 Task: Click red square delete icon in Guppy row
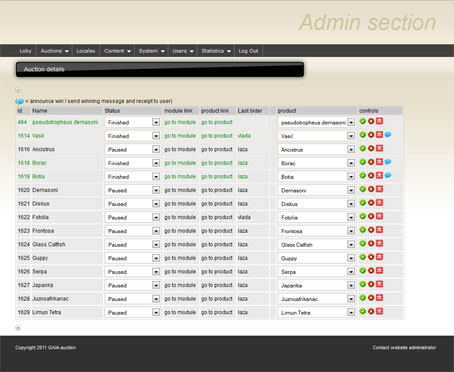click(x=379, y=257)
